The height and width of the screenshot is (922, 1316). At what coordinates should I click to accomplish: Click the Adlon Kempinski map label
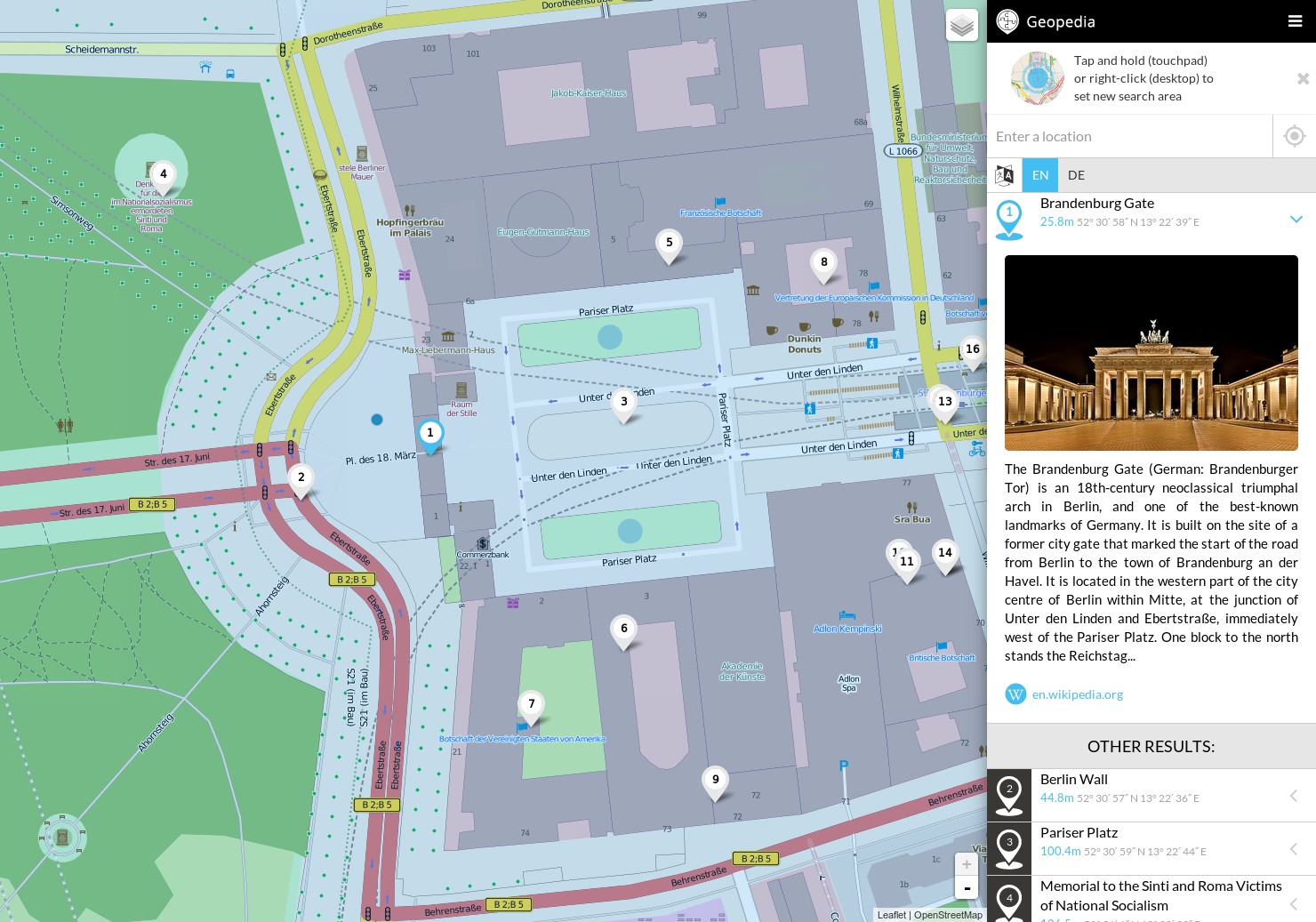(x=847, y=629)
